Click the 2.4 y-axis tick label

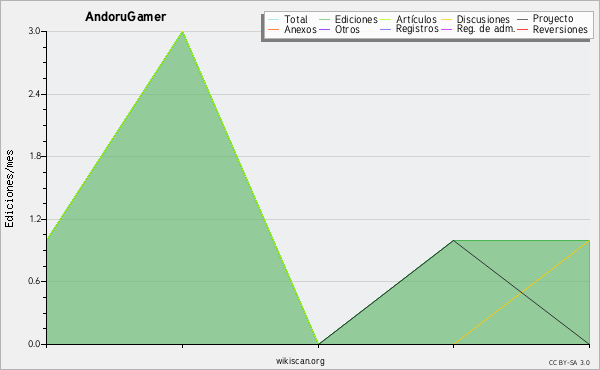[34, 94]
